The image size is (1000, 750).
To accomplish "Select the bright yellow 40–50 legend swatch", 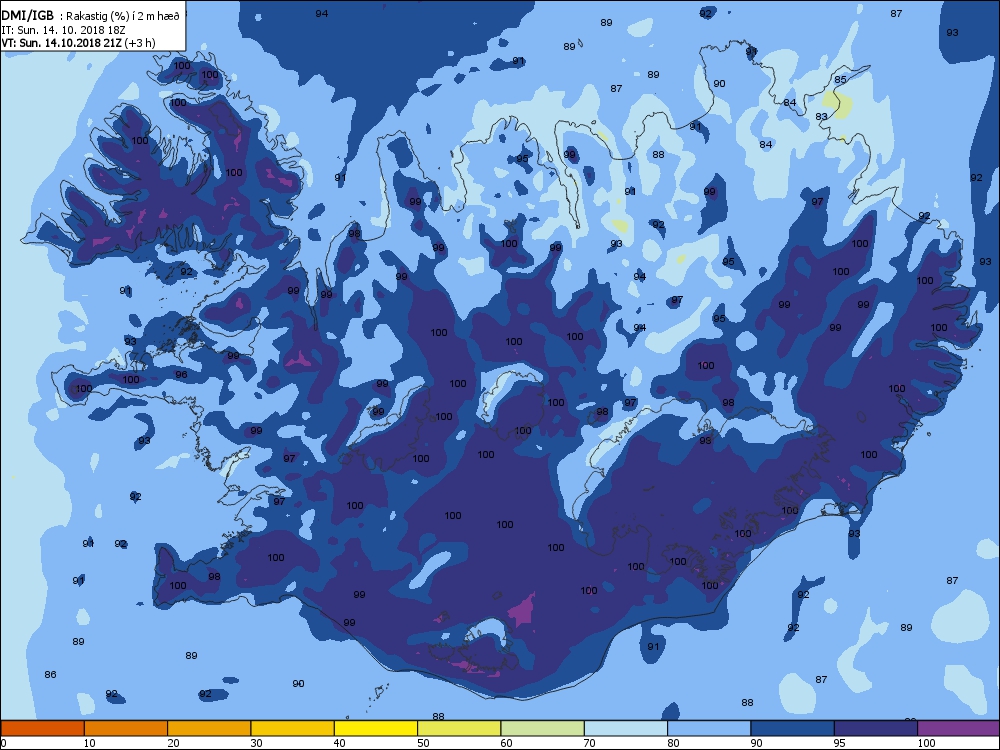I will (x=376, y=728).
